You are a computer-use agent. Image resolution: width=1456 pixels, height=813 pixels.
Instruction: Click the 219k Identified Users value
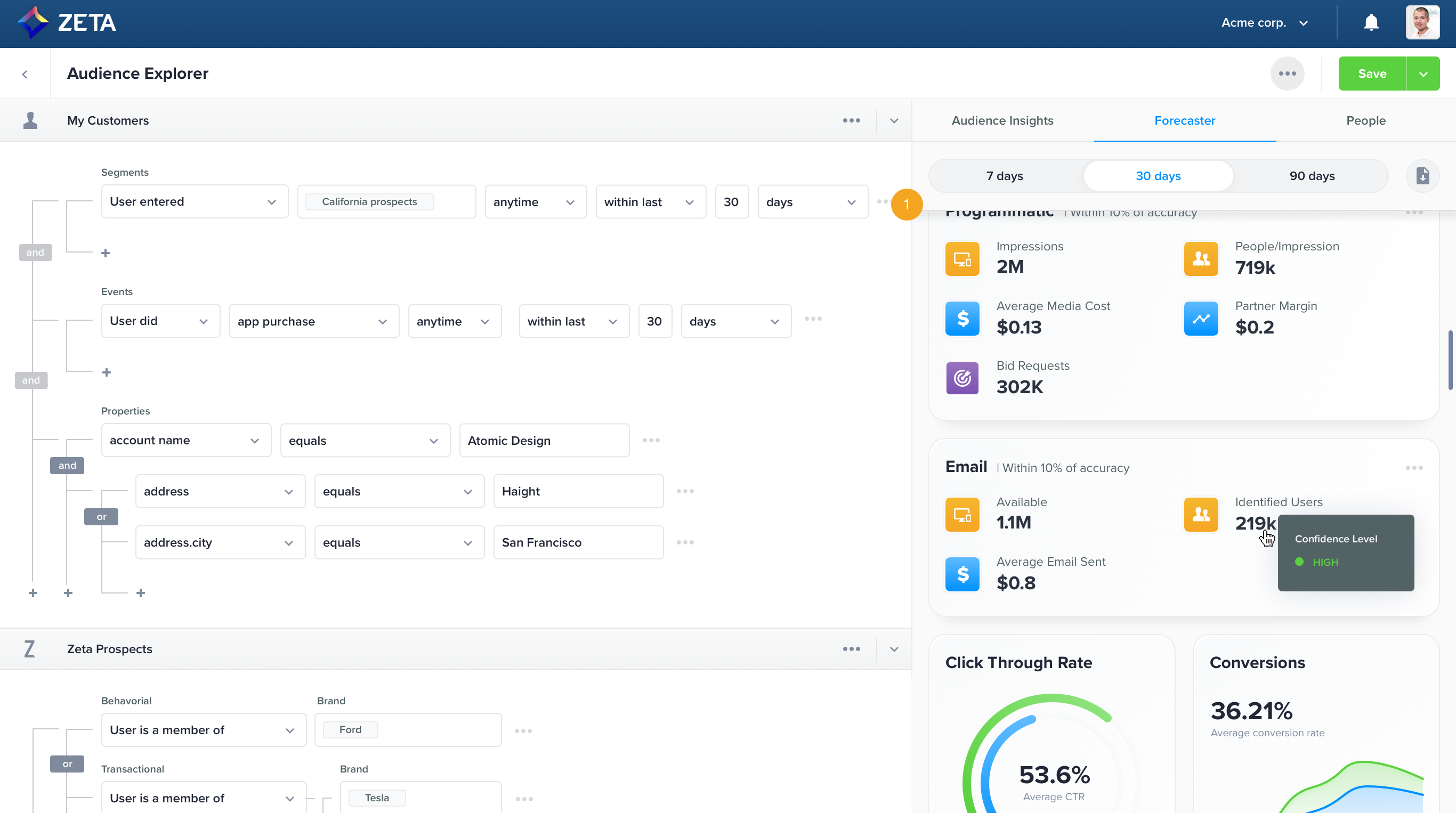click(x=1256, y=523)
